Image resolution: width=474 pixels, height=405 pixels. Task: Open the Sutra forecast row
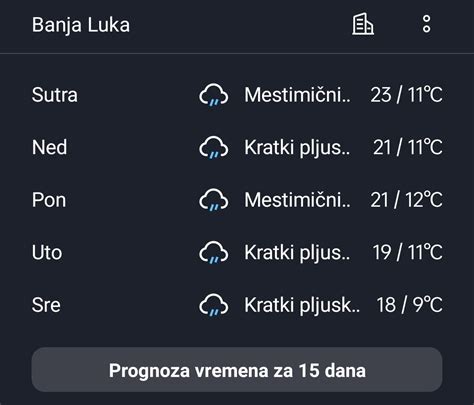coord(237,95)
